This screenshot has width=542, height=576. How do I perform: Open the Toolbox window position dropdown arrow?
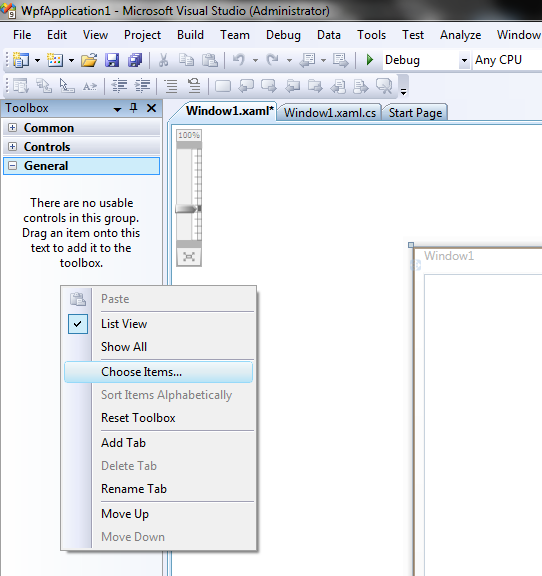(x=117, y=109)
